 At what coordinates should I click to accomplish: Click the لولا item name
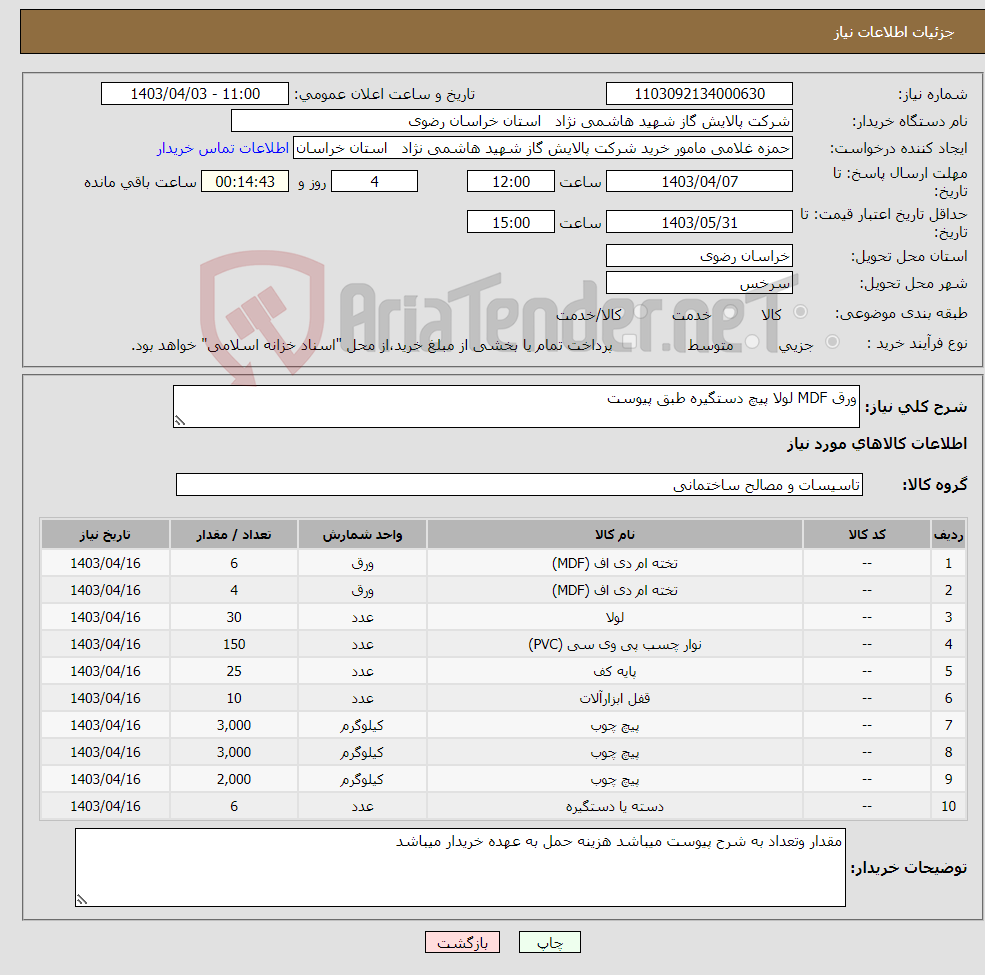(614, 617)
